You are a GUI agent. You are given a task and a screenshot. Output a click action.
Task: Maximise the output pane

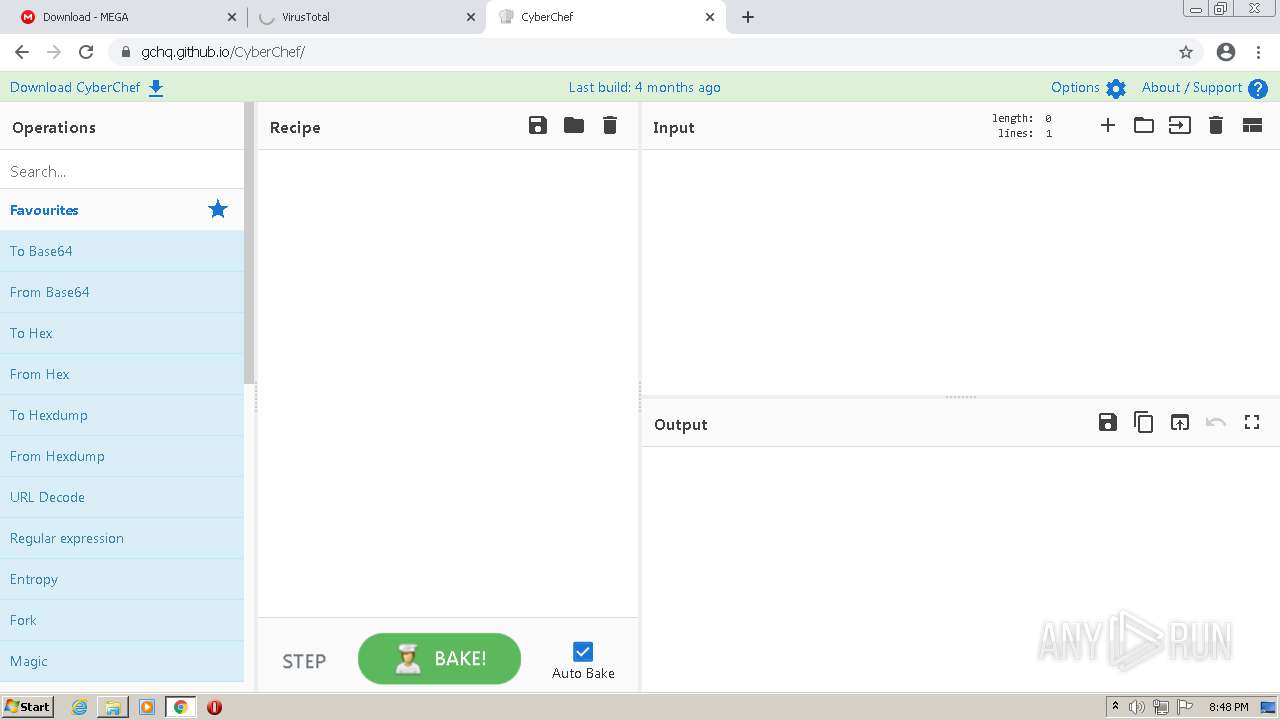pyautogui.click(x=1252, y=422)
